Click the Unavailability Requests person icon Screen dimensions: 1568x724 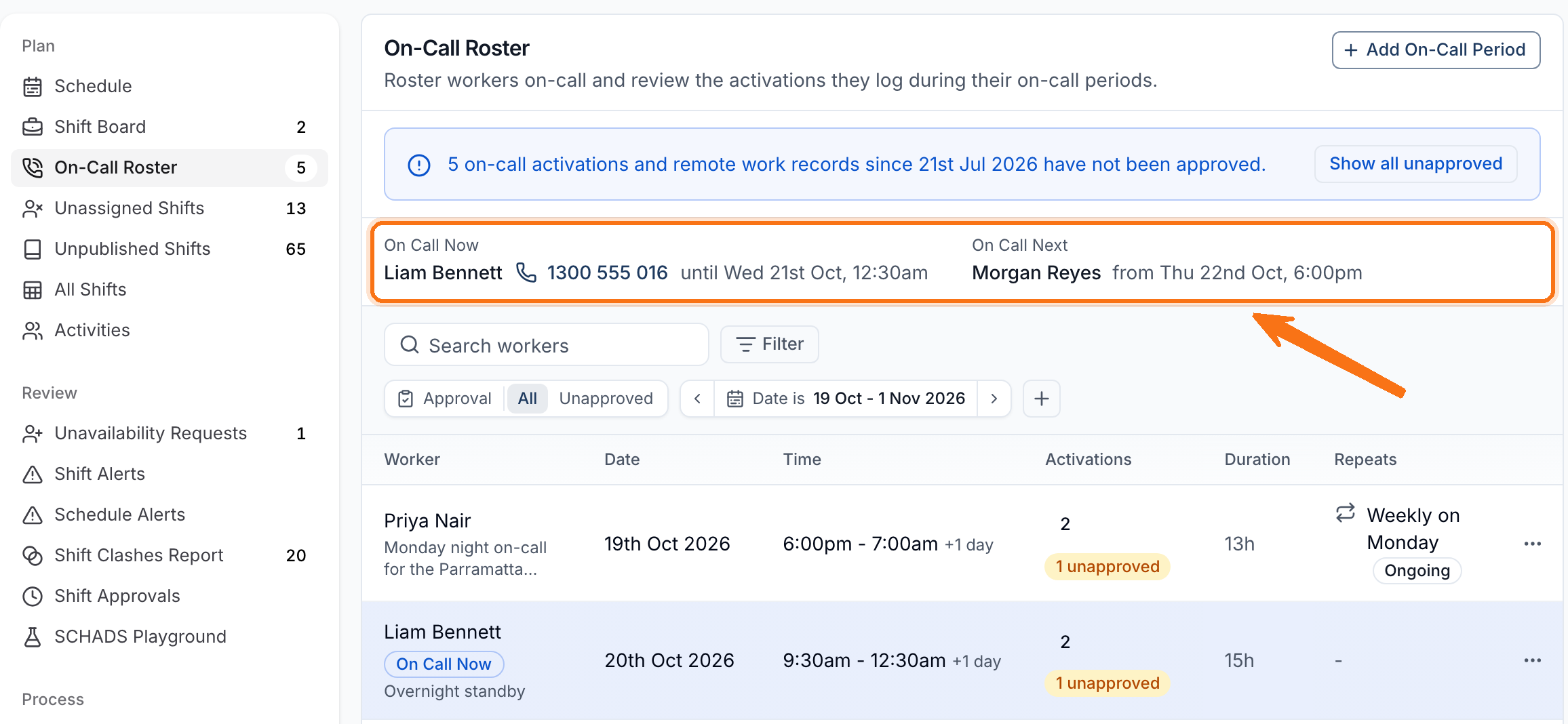(33, 434)
